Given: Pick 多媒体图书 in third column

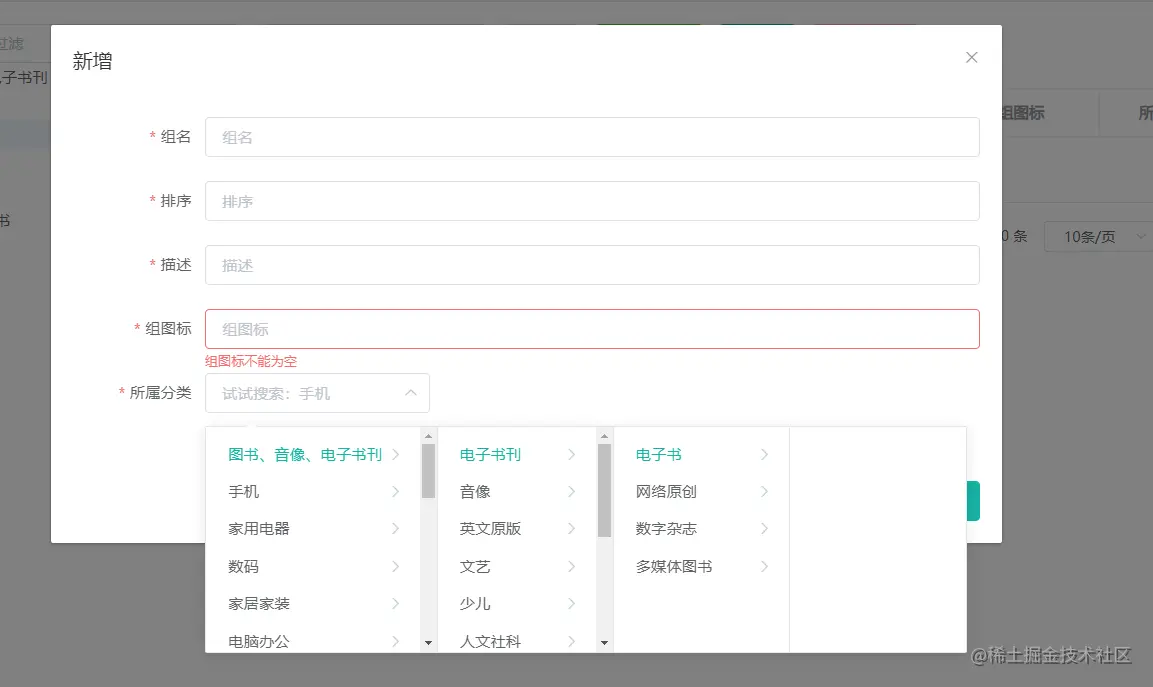Looking at the screenshot, I should pyautogui.click(x=674, y=566).
